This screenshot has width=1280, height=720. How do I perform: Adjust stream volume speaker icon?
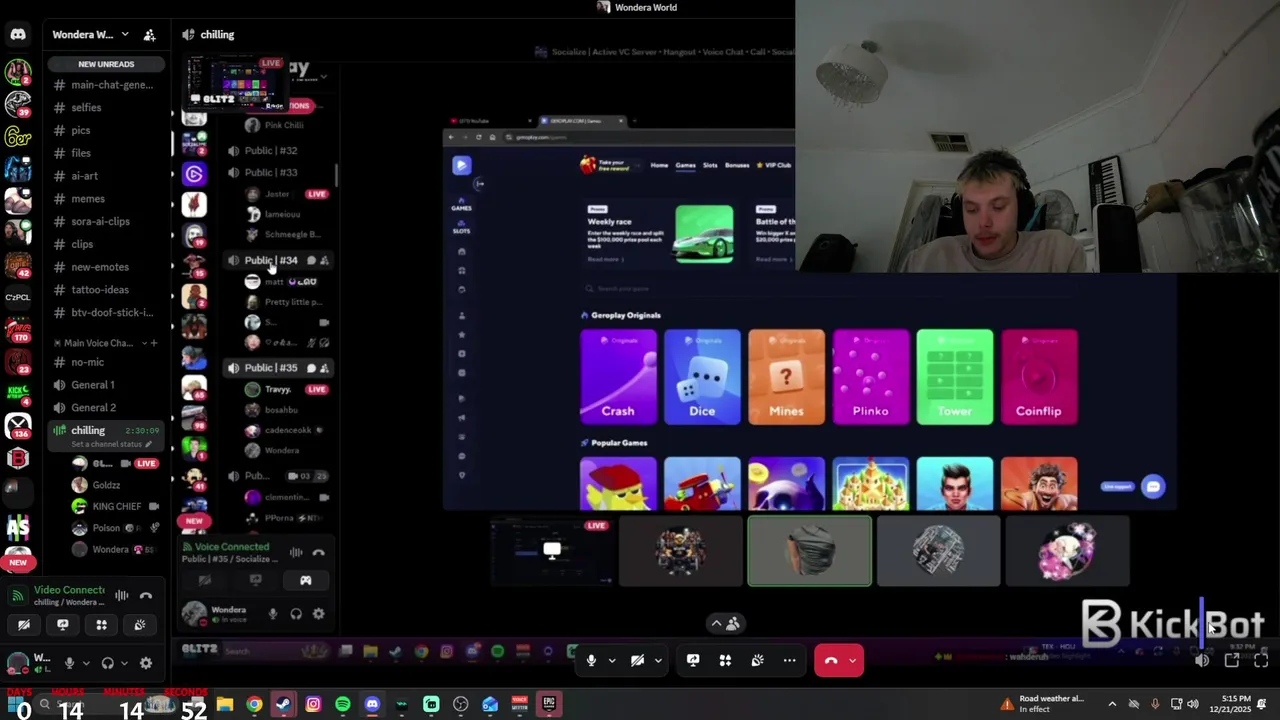(x=1202, y=660)
